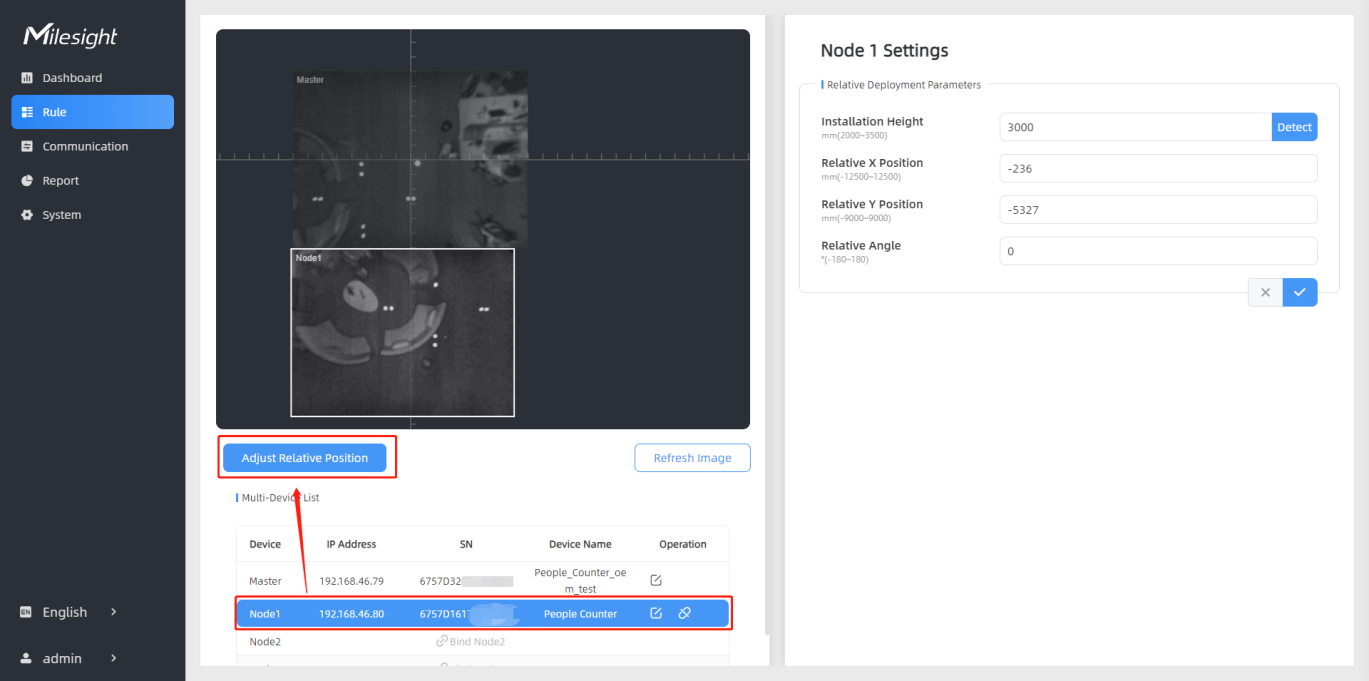Screen dimensions: 1369x681
Task: Click the Node1 edit icon
Action: [x=656, y=613]
